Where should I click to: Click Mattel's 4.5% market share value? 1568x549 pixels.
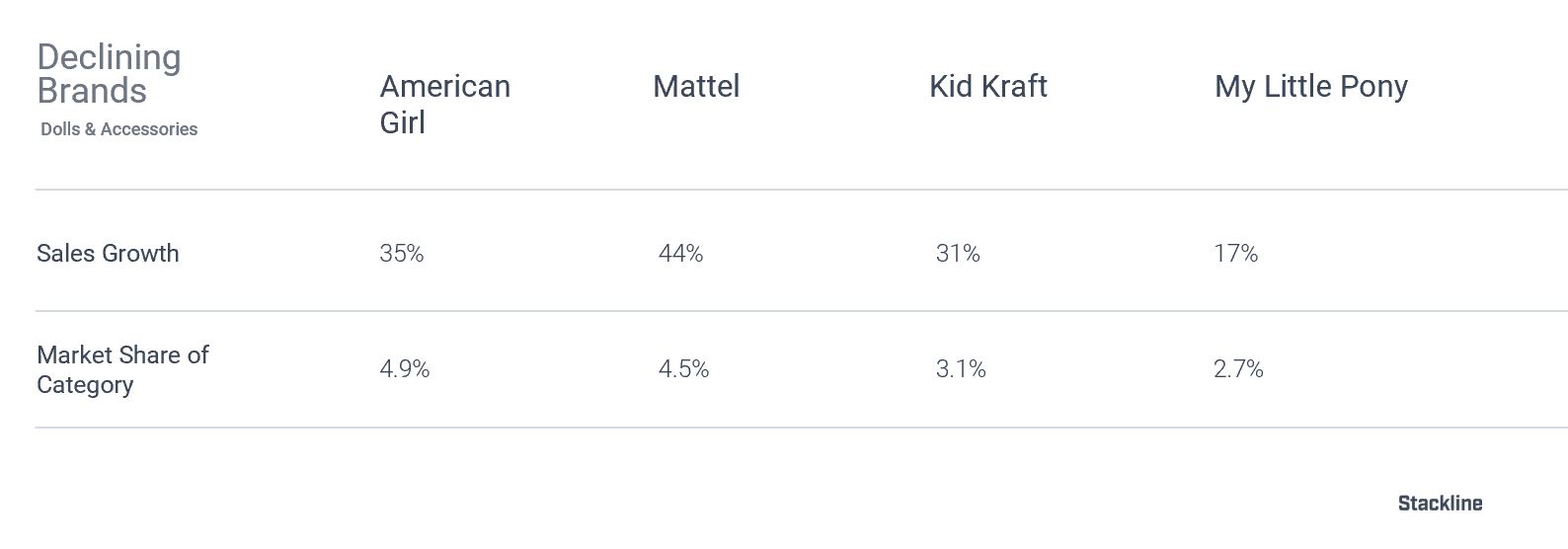(684, 369)
